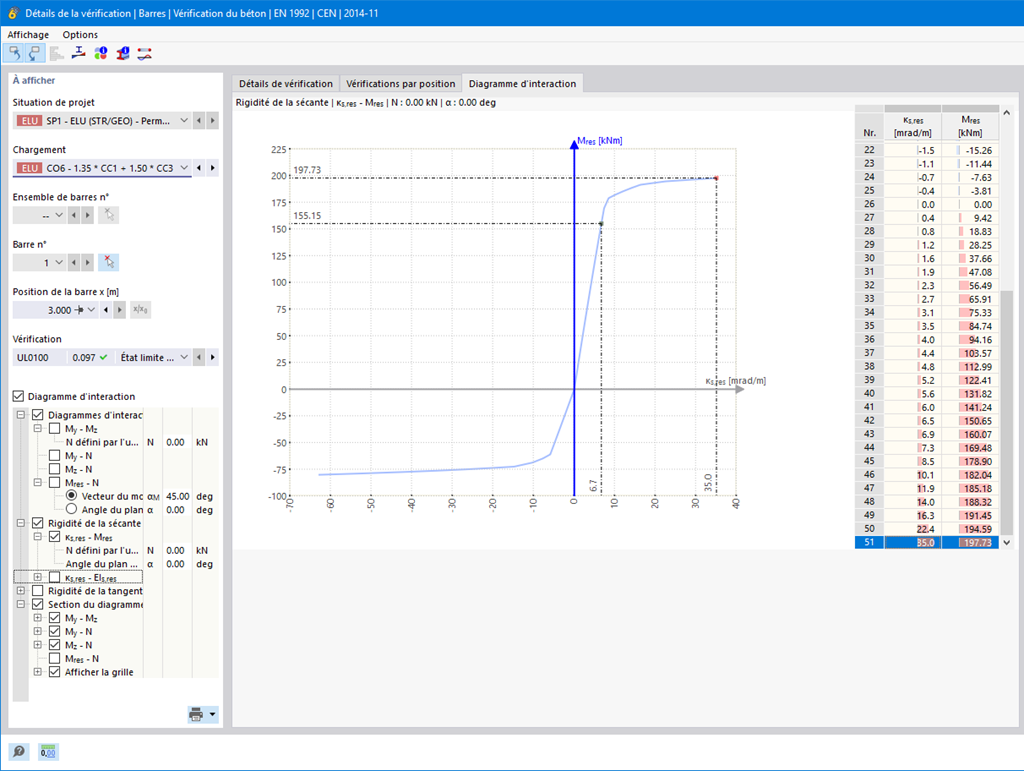Click the second arrow sync toolbar icon

[35, 54]
